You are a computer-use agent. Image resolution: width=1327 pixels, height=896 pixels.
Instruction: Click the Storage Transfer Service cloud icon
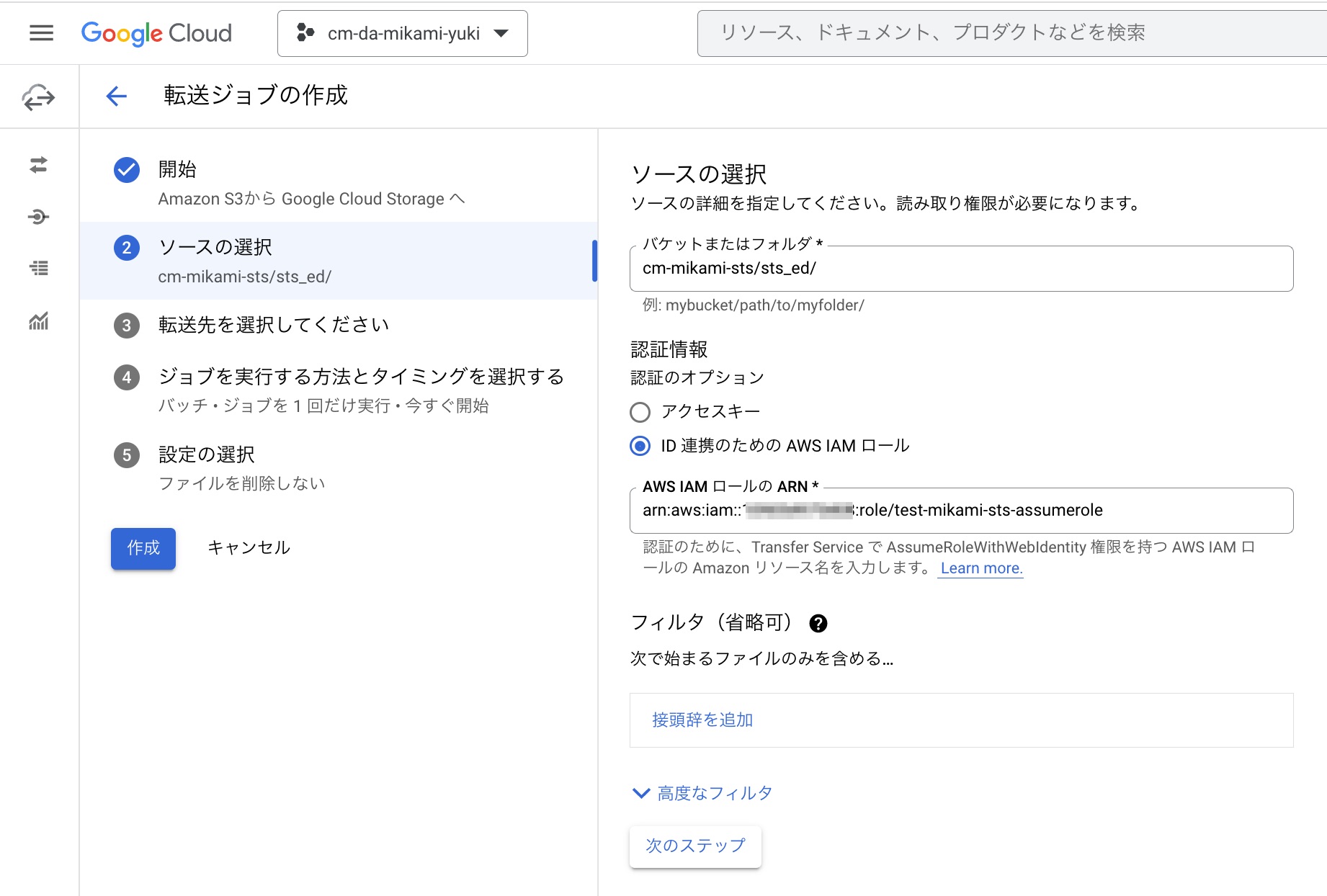pos(38,96)
